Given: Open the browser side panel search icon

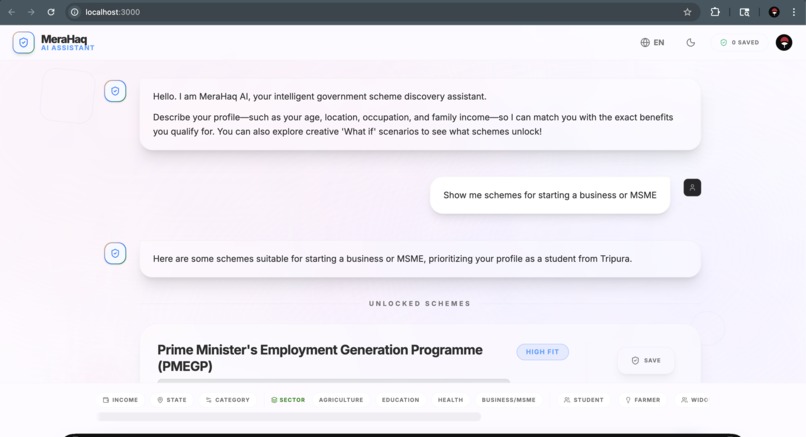Looking at the screenshot, I should (x=744, y=12).
